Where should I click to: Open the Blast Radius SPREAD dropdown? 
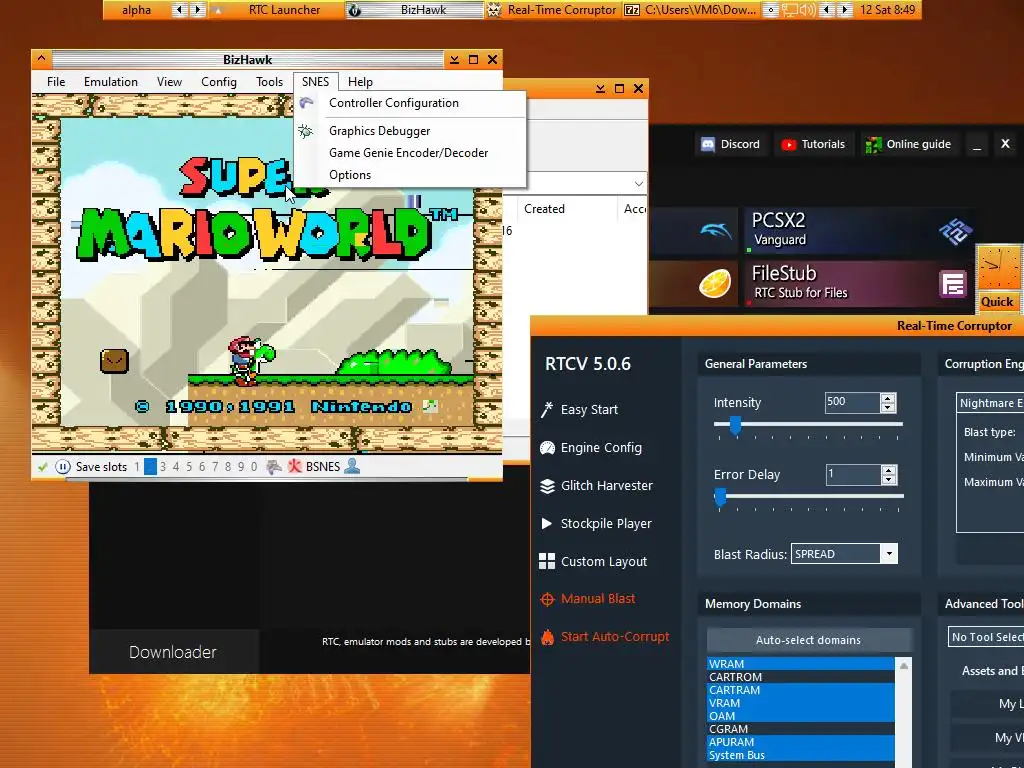click(888, 554)
